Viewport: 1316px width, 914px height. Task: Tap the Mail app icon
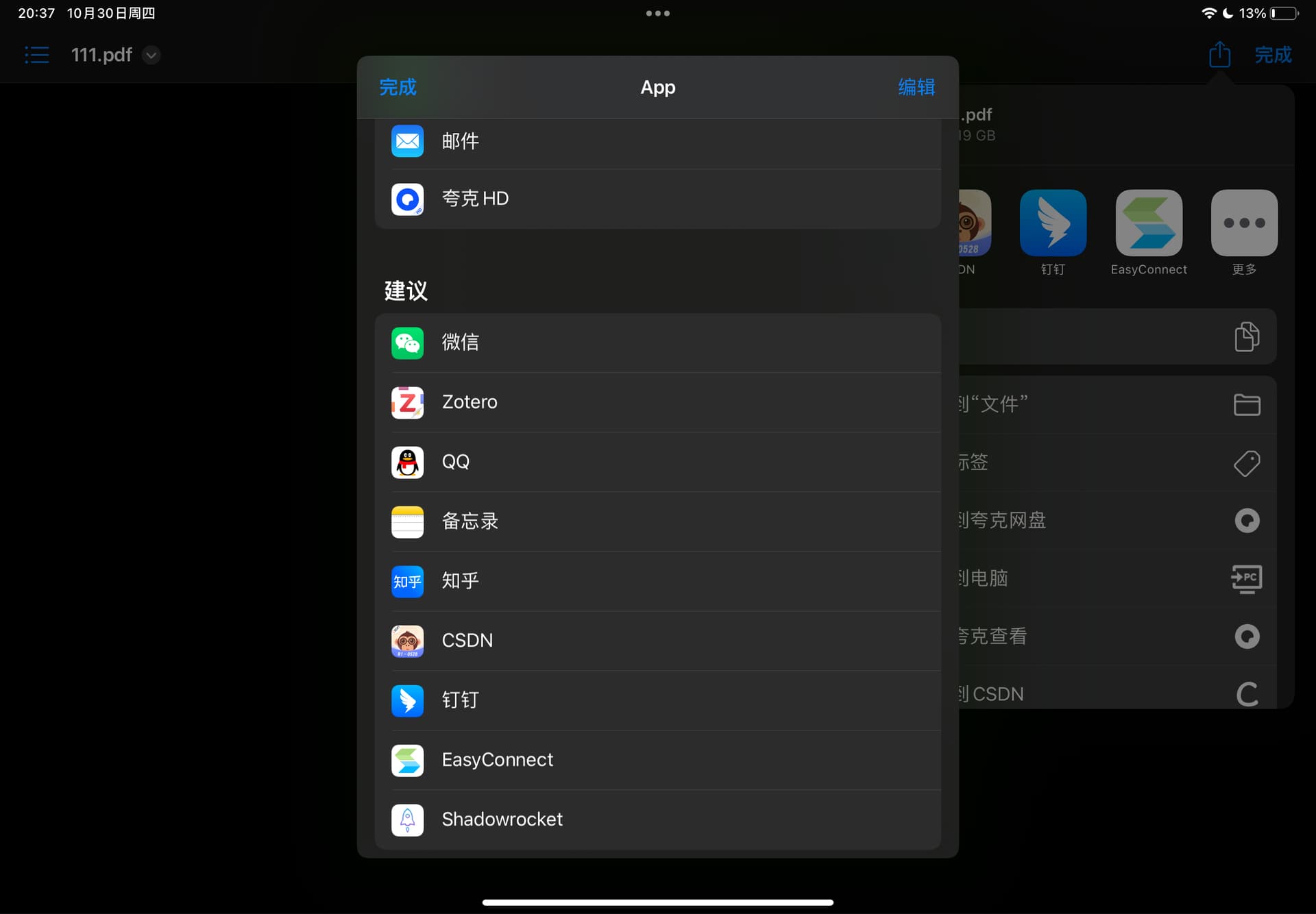point(407,141)
